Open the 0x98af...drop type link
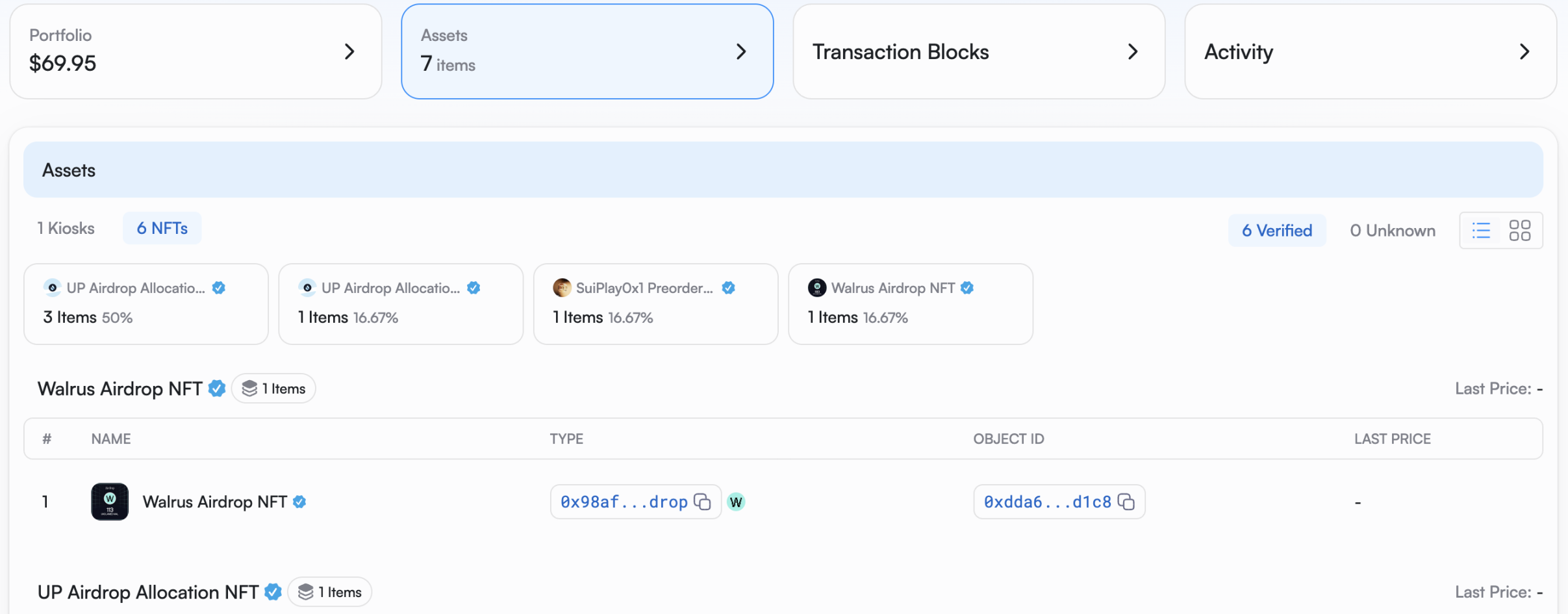The width and height of the screenshot is (1568, 614). click(x=624, y=502)
